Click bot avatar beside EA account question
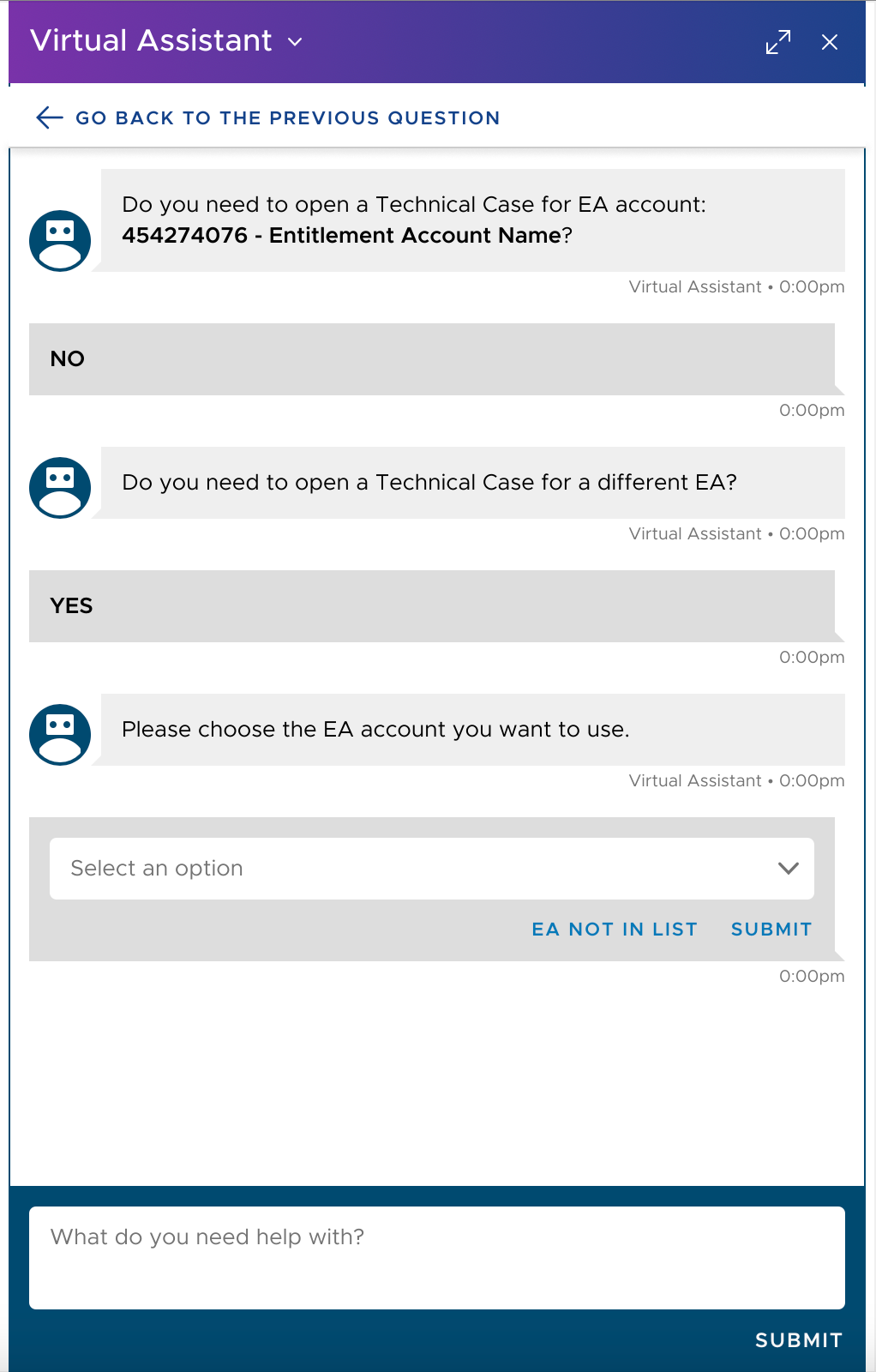The image size is (876, 1372). [x=60, y=241]
